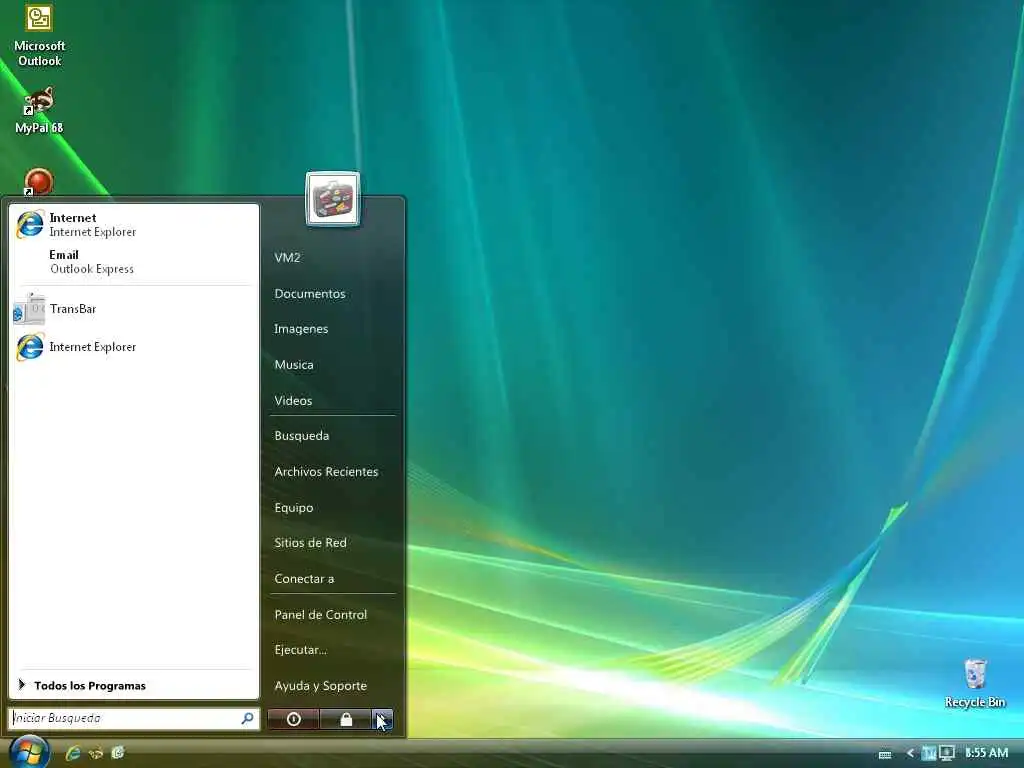Open Email Outlook Express entry
Image resolution: width=1024 pixels, height=768 pixels.
pyautogui.click(x=134, y=262)
